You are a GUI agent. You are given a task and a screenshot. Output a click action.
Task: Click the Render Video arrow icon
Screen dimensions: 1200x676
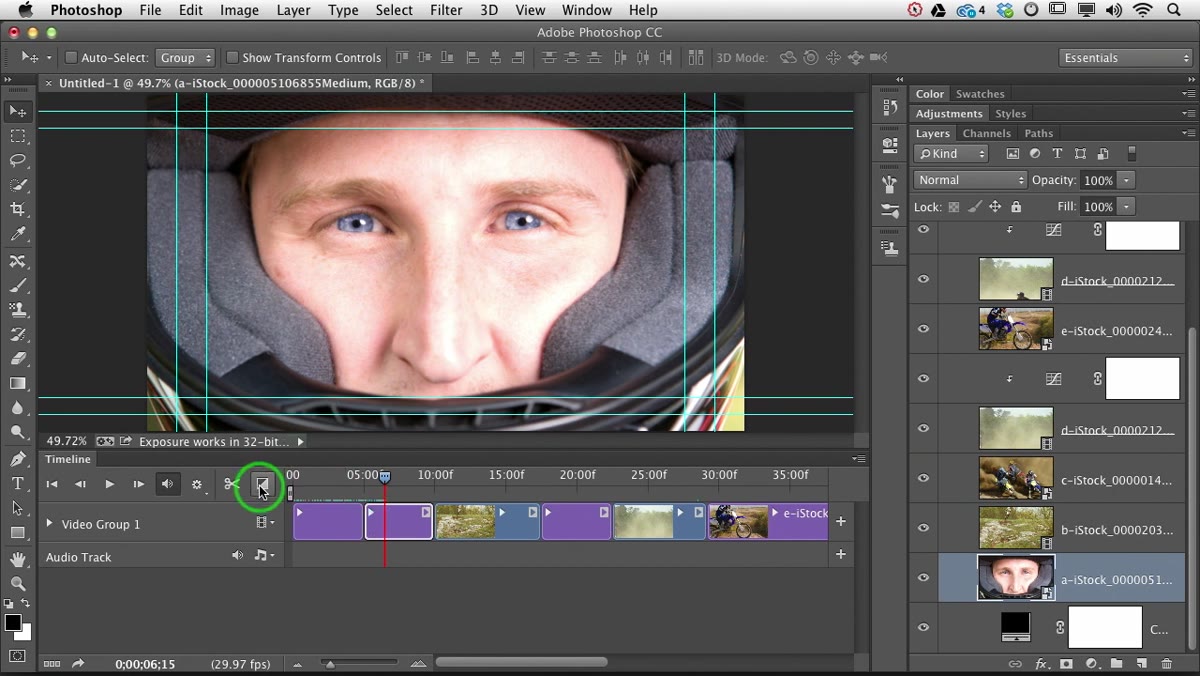tap(77, 664)
